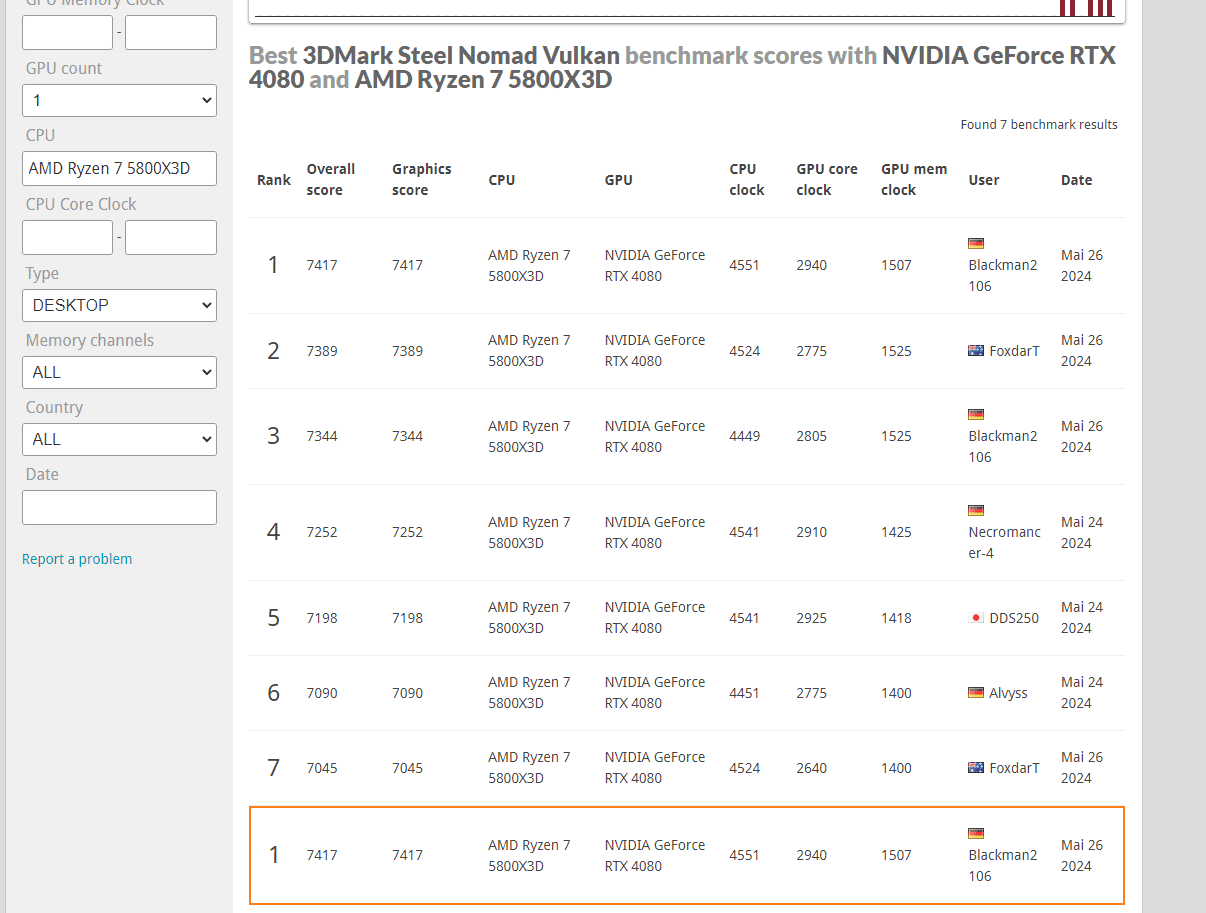
Task: Click the CPU clock column header
Action: [747, 180]
